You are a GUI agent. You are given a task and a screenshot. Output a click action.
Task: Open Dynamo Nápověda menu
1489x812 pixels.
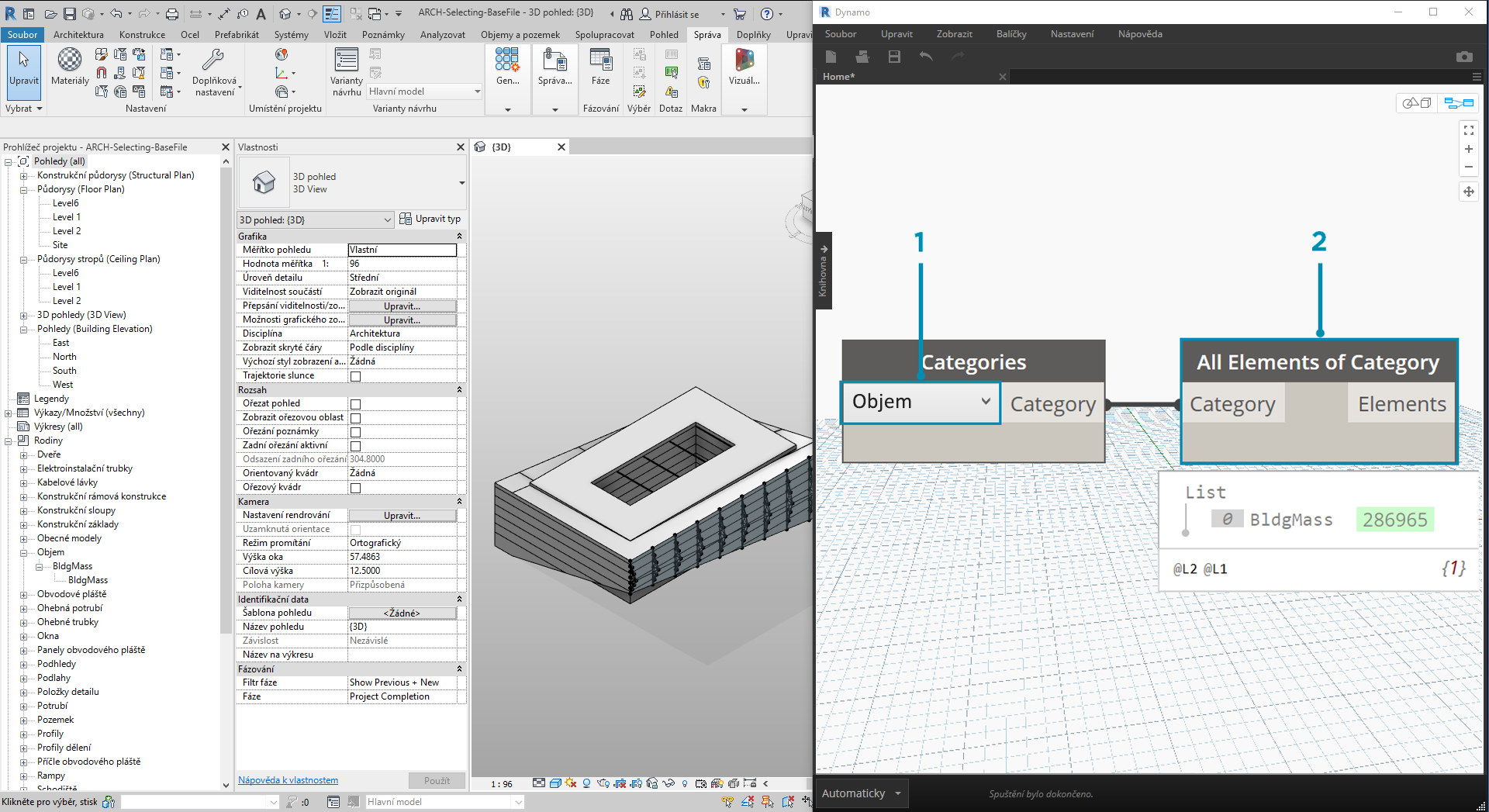[x=1140, y=34]
